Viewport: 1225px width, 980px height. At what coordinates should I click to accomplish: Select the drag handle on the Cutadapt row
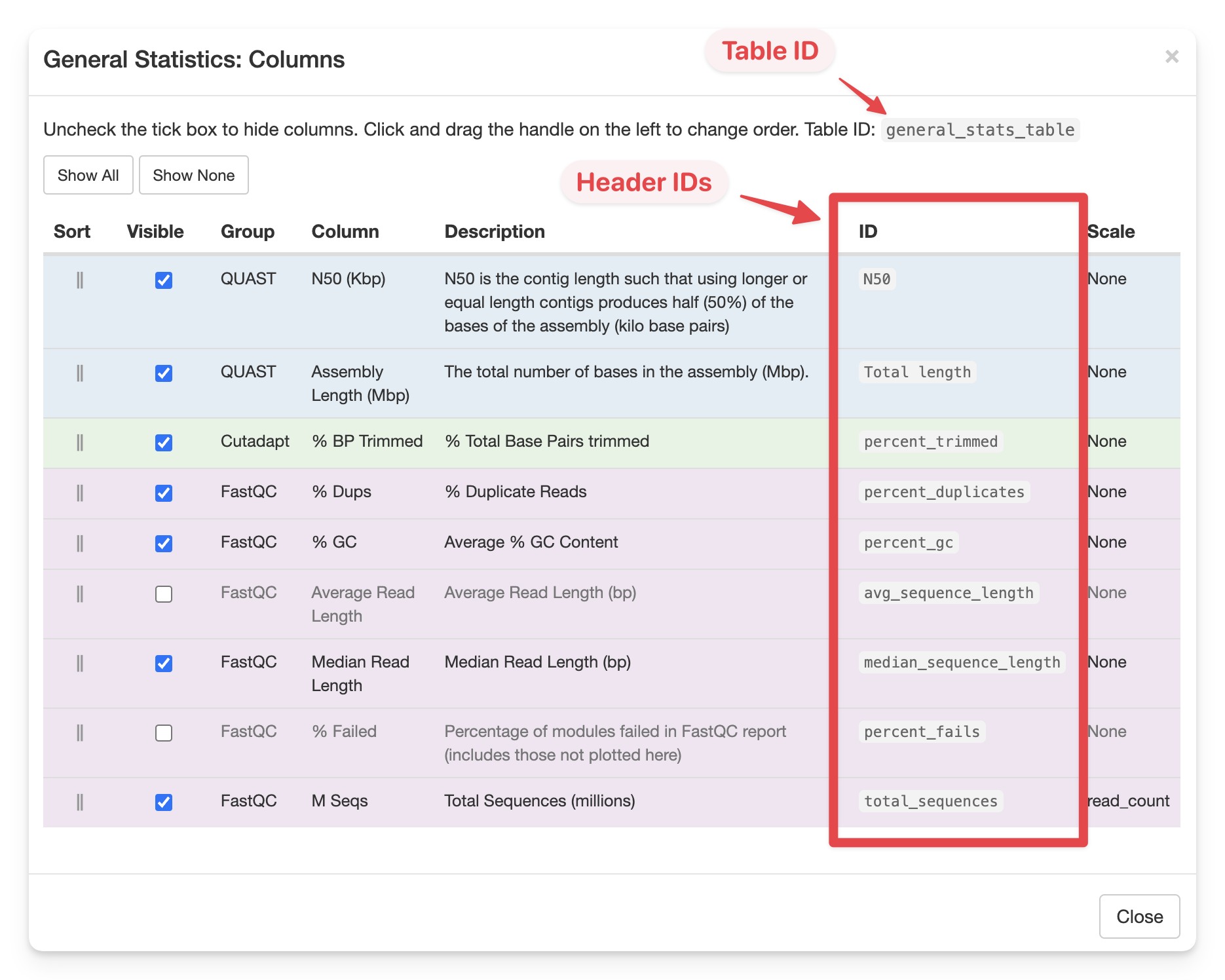[80, 441]
